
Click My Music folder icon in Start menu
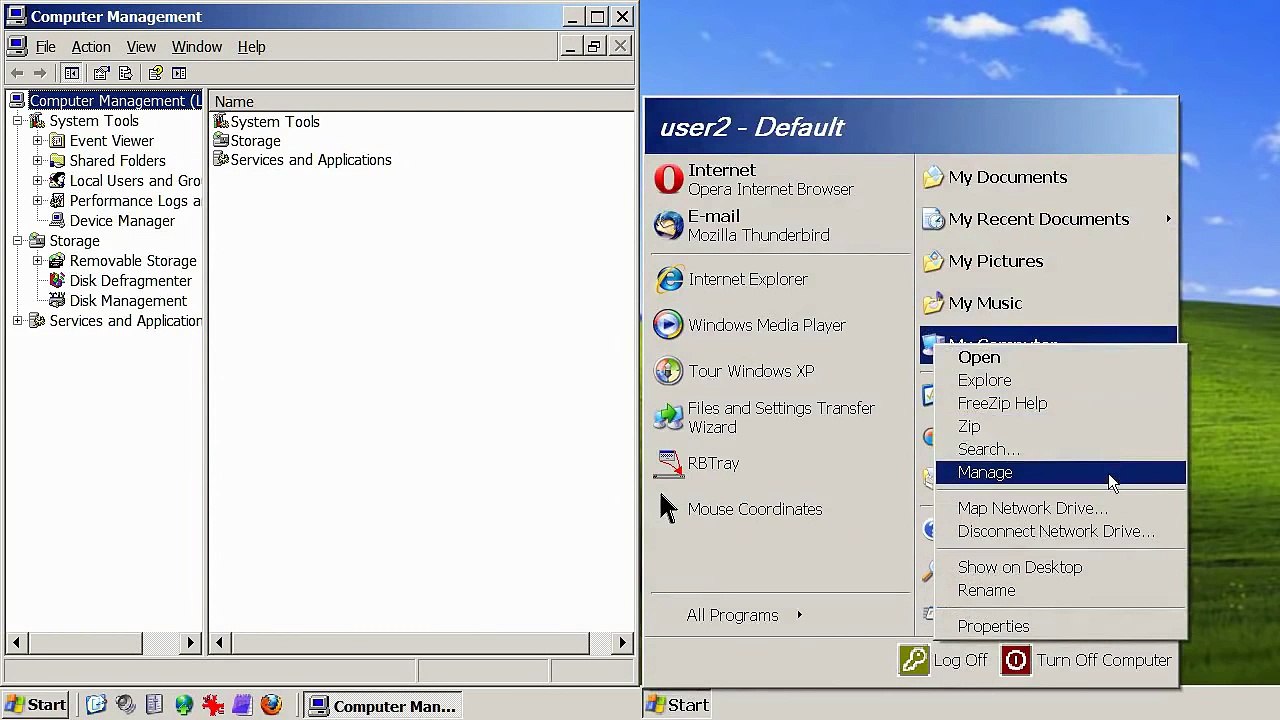(933, 303)
